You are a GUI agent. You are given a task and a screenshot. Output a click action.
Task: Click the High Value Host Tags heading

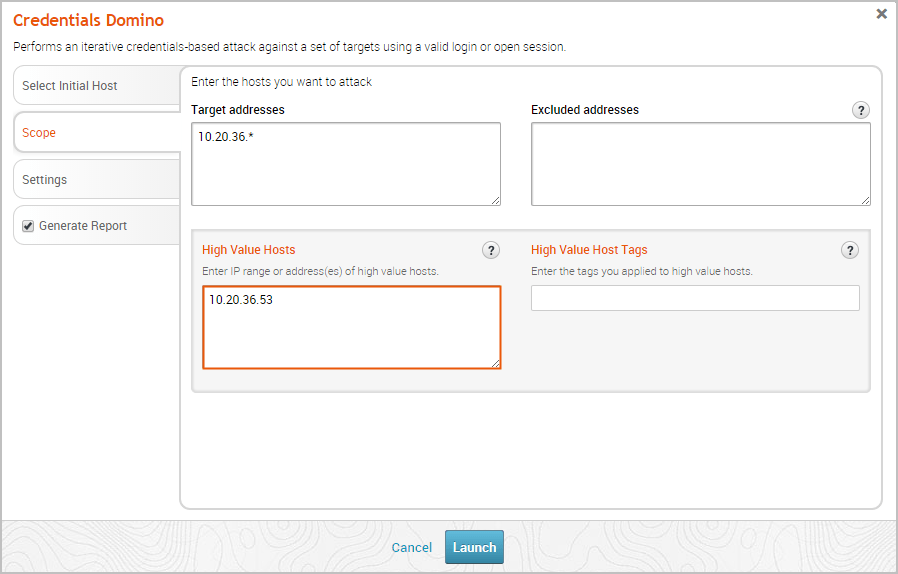point(589,250)
